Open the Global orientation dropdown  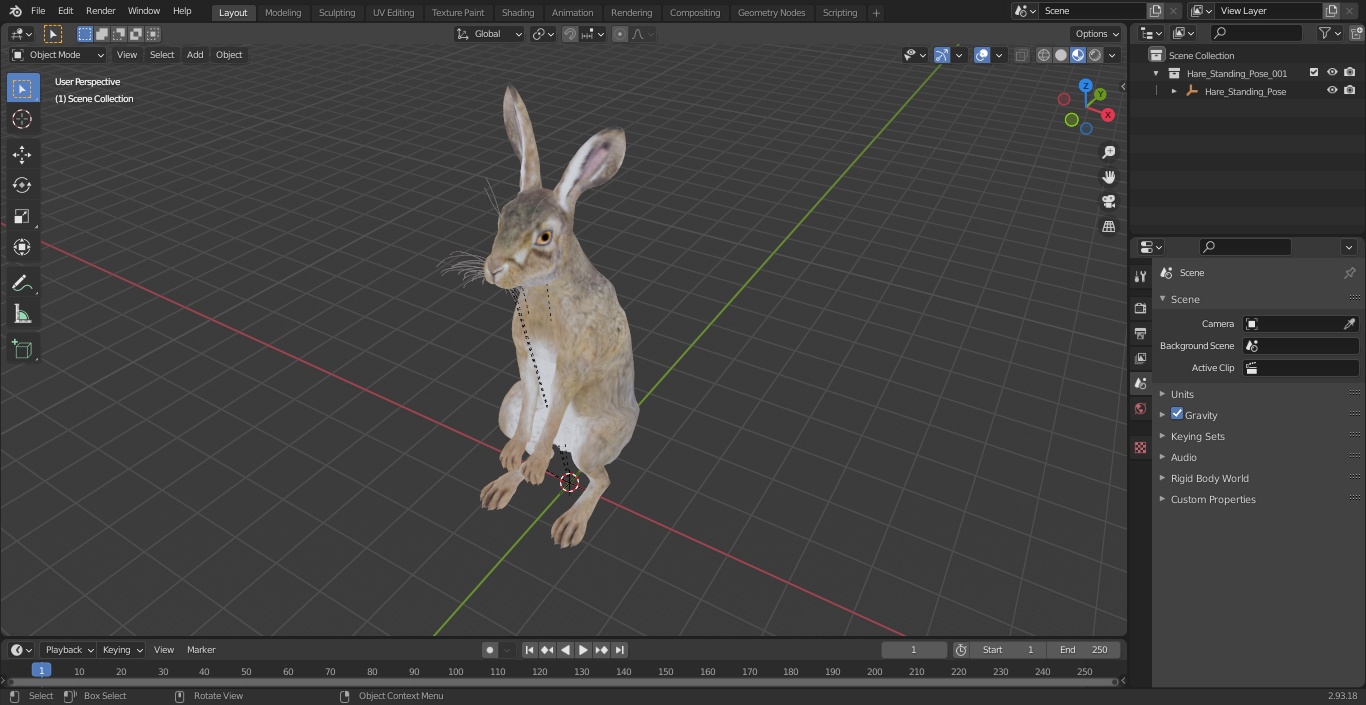490,34
